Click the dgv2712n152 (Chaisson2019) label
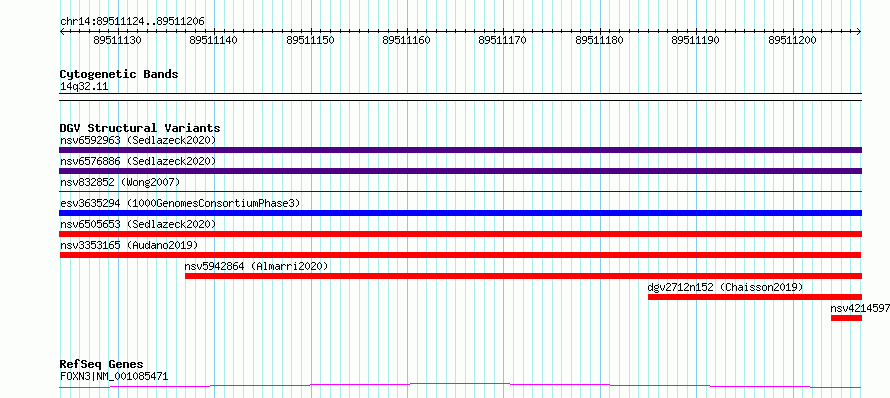 coord(725,287)
